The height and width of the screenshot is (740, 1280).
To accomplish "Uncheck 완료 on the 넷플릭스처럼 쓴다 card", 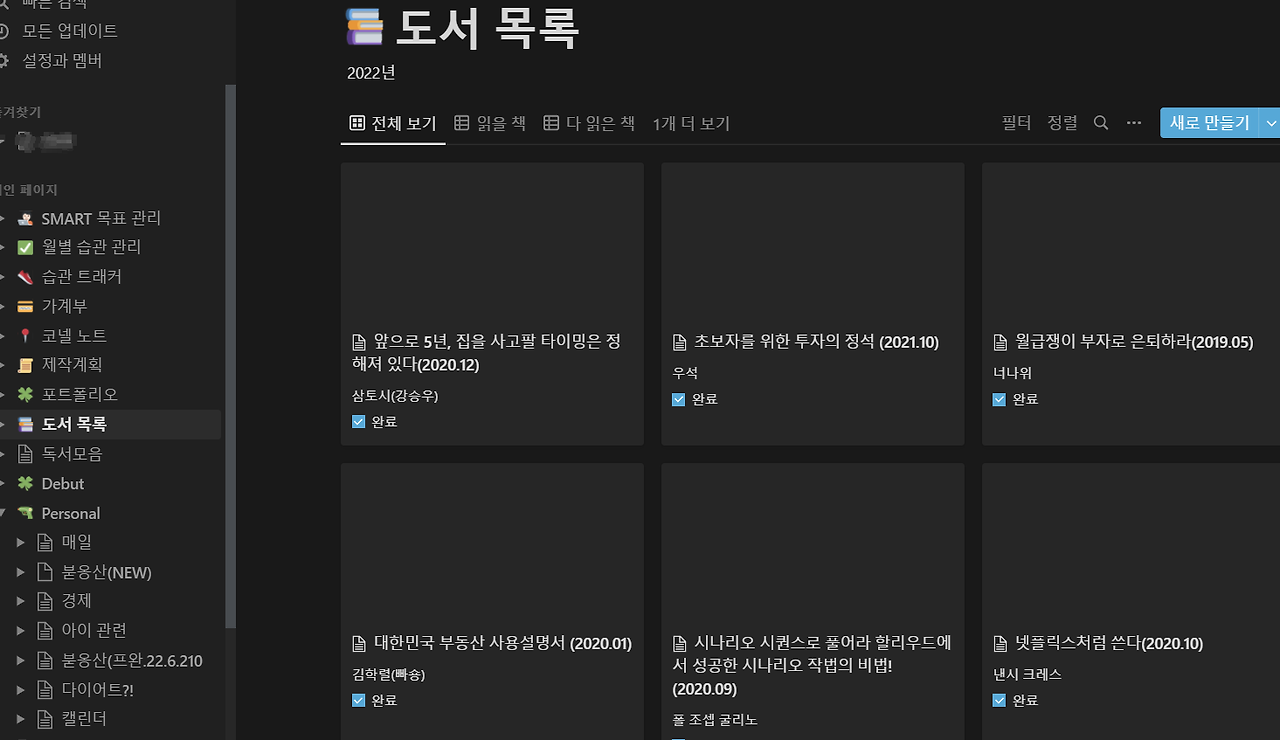I will (x=998, y=700).
